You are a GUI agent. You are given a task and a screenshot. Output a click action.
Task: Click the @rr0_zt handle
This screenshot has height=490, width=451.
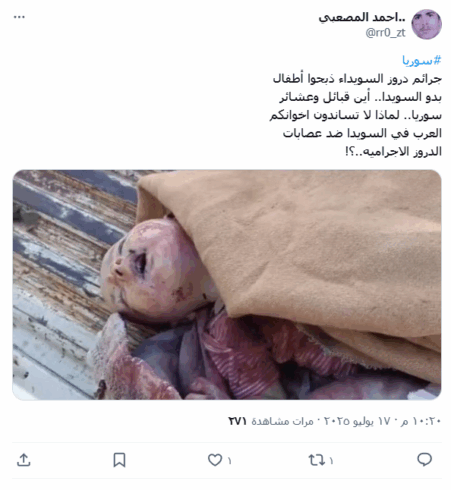point(385,33)
